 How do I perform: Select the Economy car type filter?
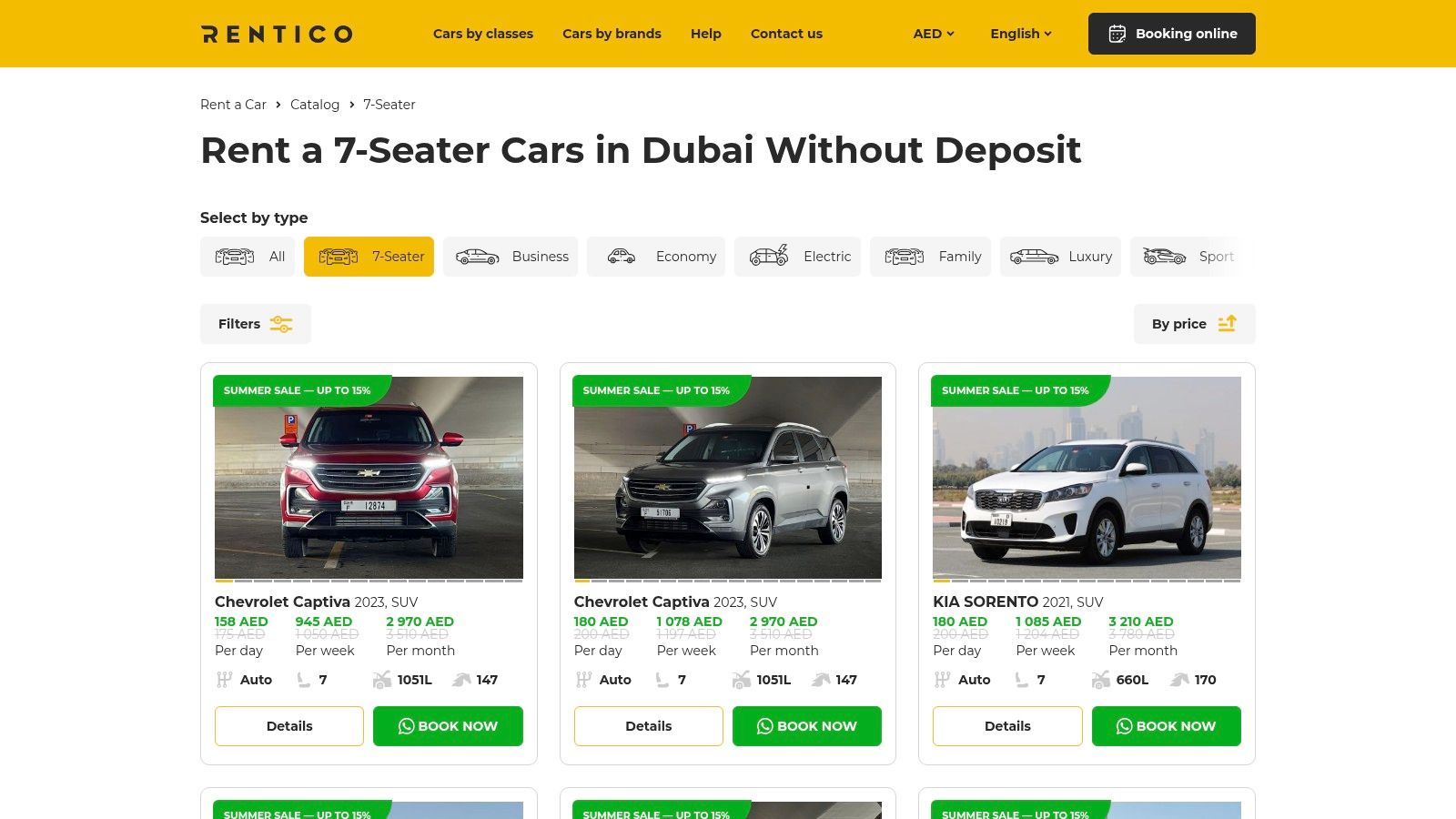(x=656, y=257)
